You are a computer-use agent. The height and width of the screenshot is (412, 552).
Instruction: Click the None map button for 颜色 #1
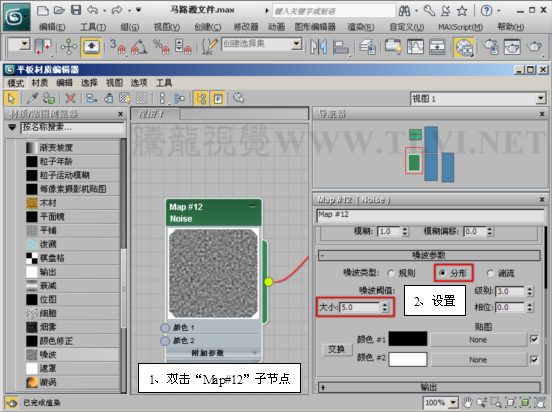click(x=478, y=340)
